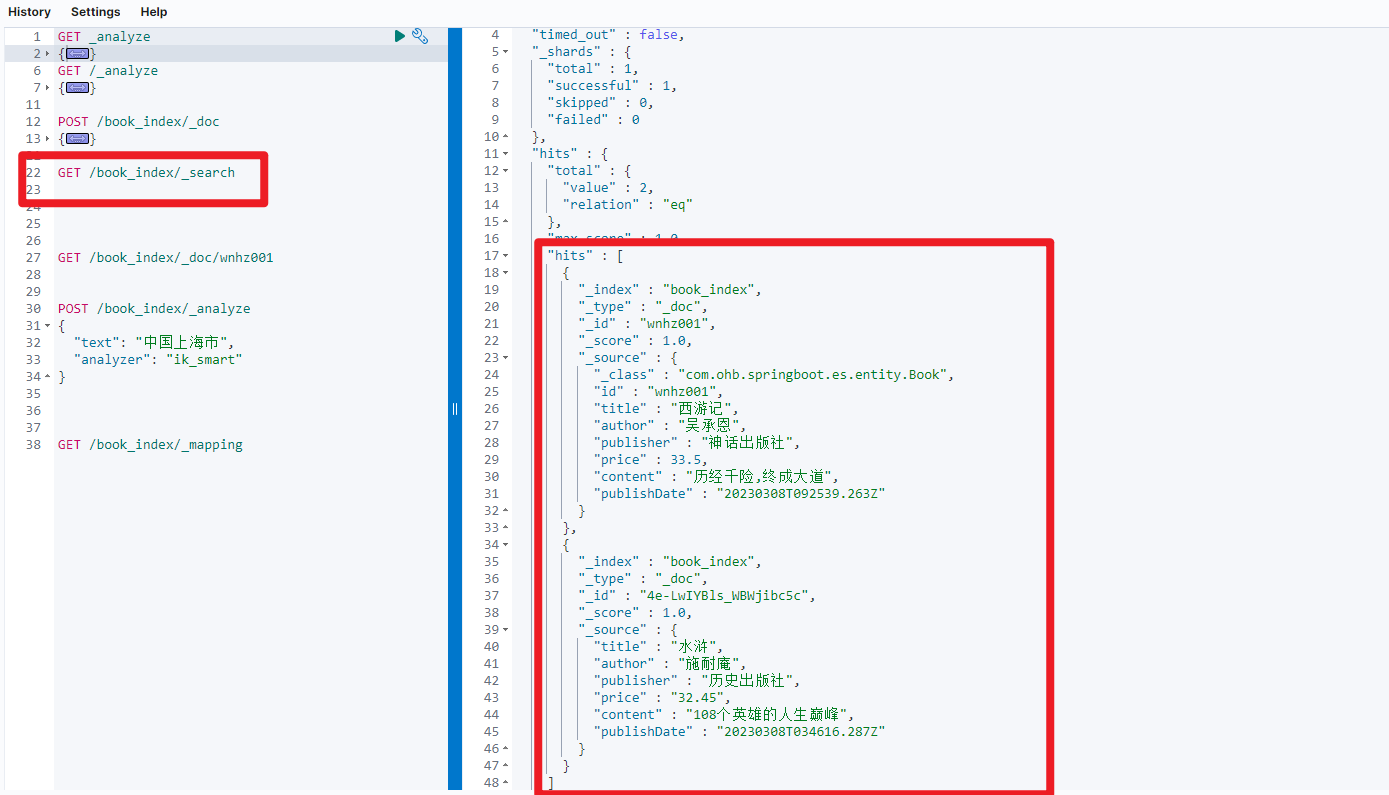This screenshot has height=795, width=1389.
Task: Click the collapsed body marker on line 7
Action: pyautogui.click(x=77, y=87)
